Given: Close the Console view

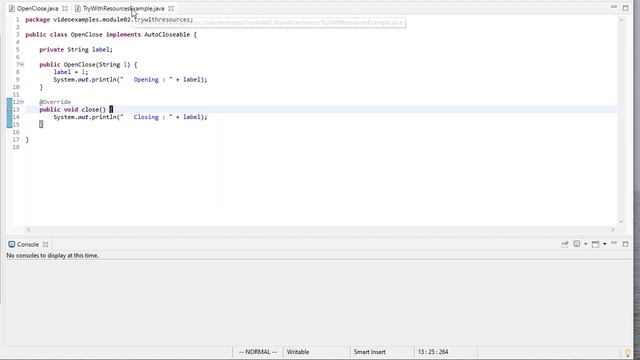Looking at the screenshot, I should (x=46, y=244).
